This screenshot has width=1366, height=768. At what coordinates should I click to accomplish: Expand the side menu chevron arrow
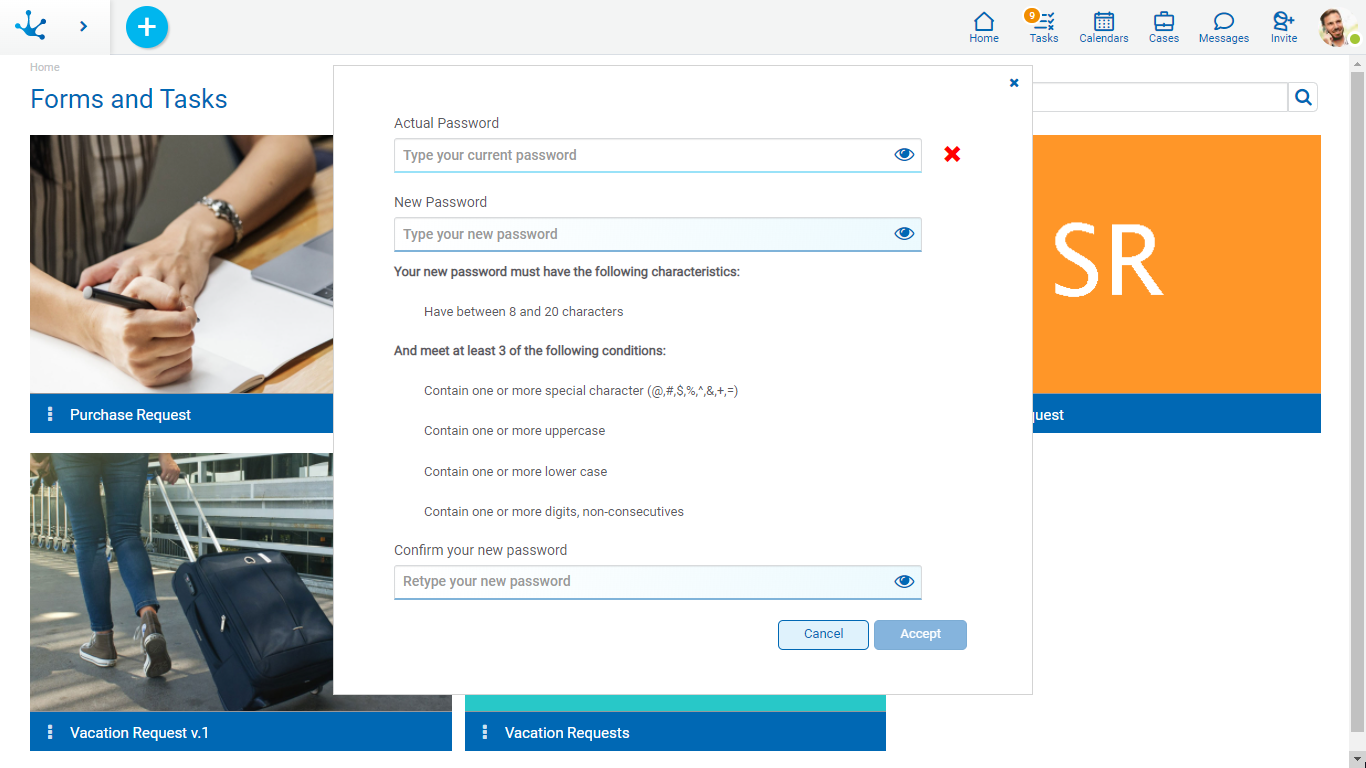[83, 27]
